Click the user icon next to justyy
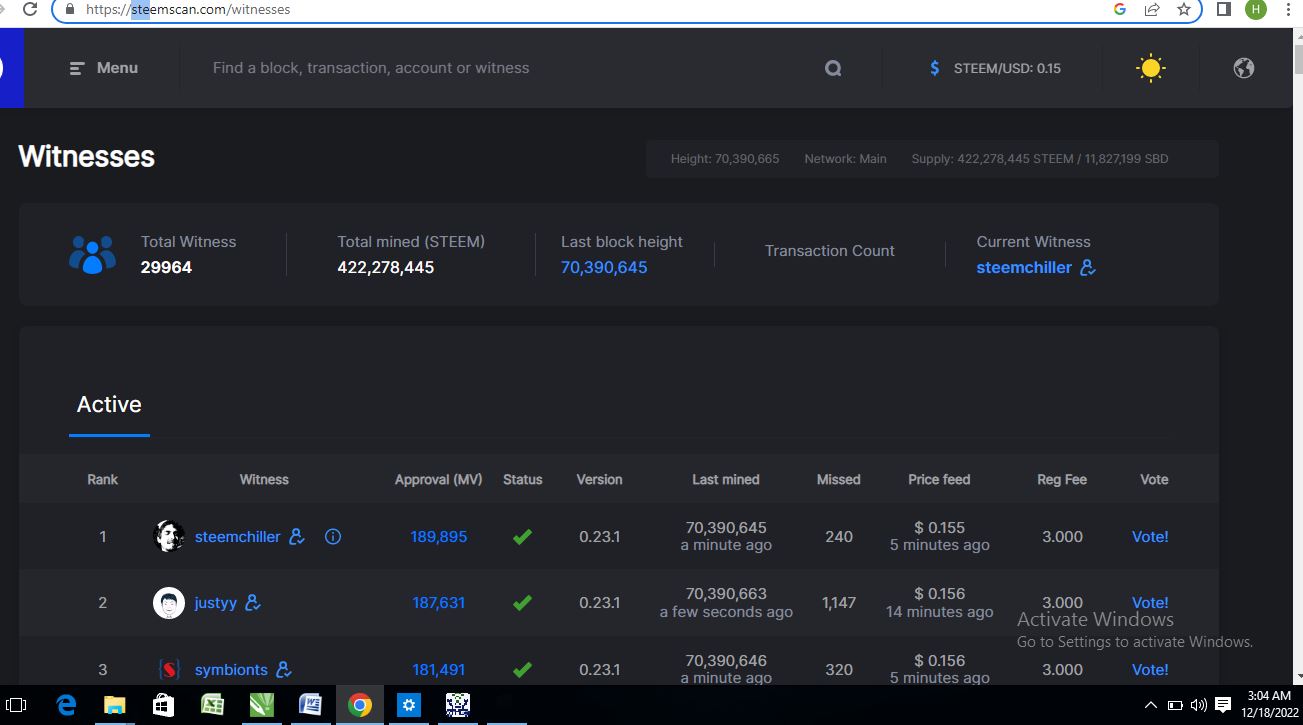 tap(253, 603)
